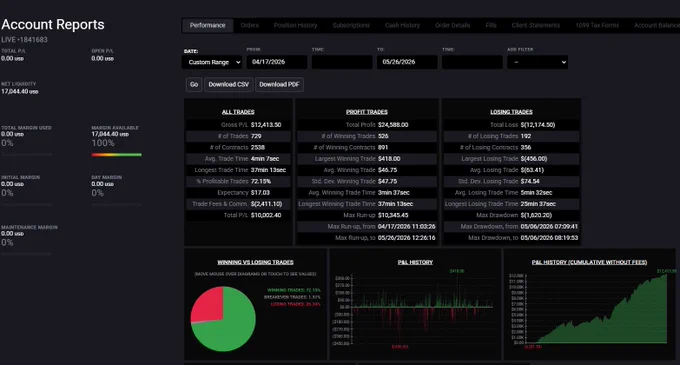Open the Subscriptions tab
Image resolution: width=680 pixels, height=365 pixels.
click(x=351, y=26)
